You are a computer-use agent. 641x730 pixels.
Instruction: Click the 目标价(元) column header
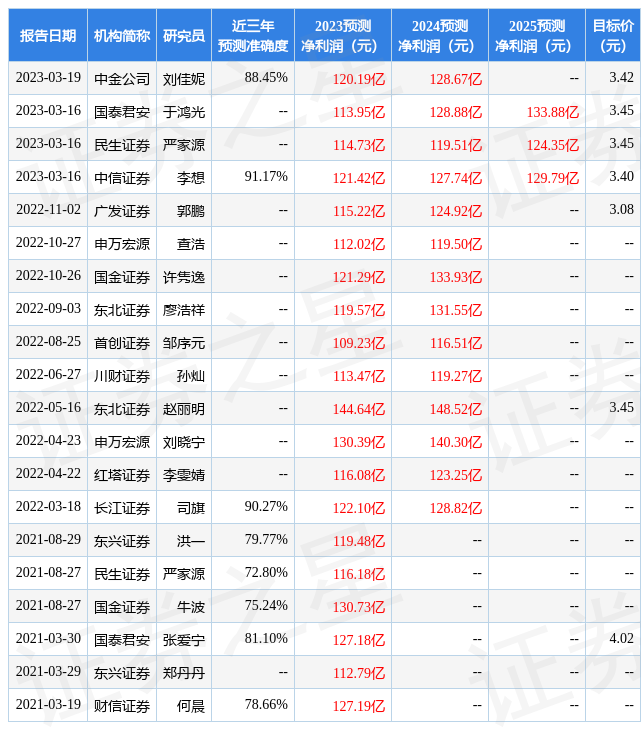click(613, 35)
